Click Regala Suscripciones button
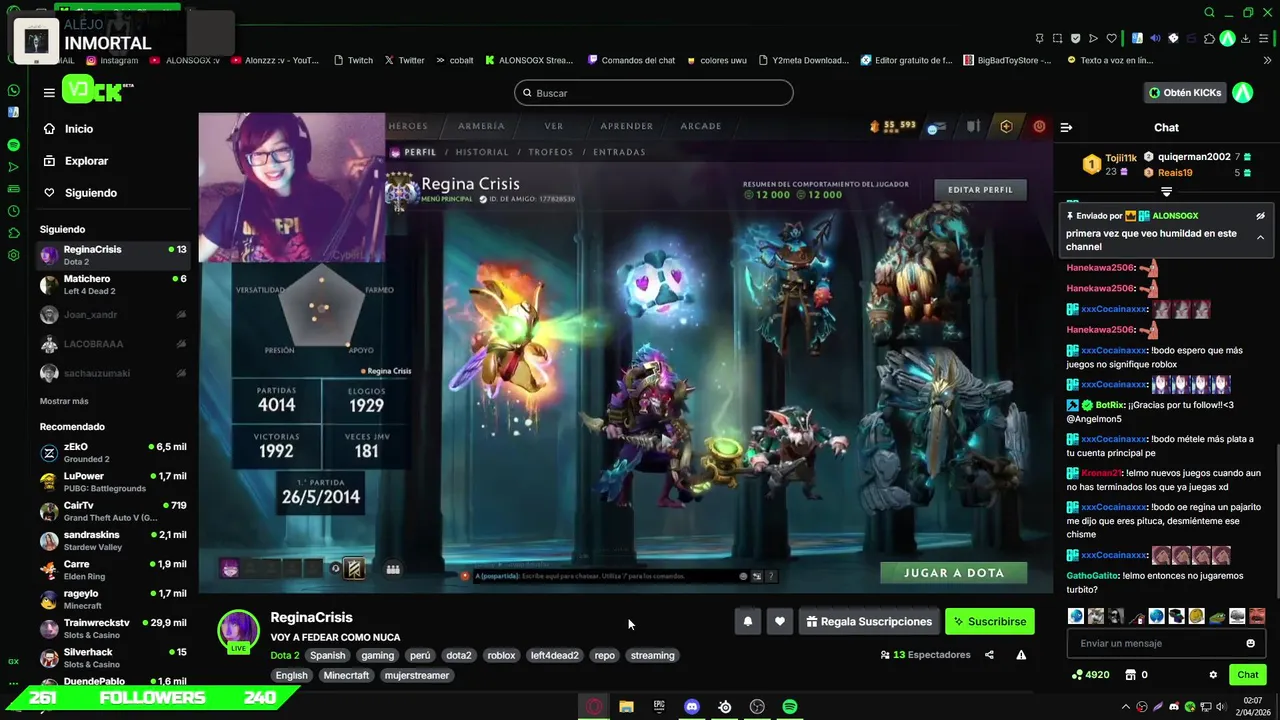The width and height of the screenshot is (1280, 720). pyautogui.click(x=869, y=621)
